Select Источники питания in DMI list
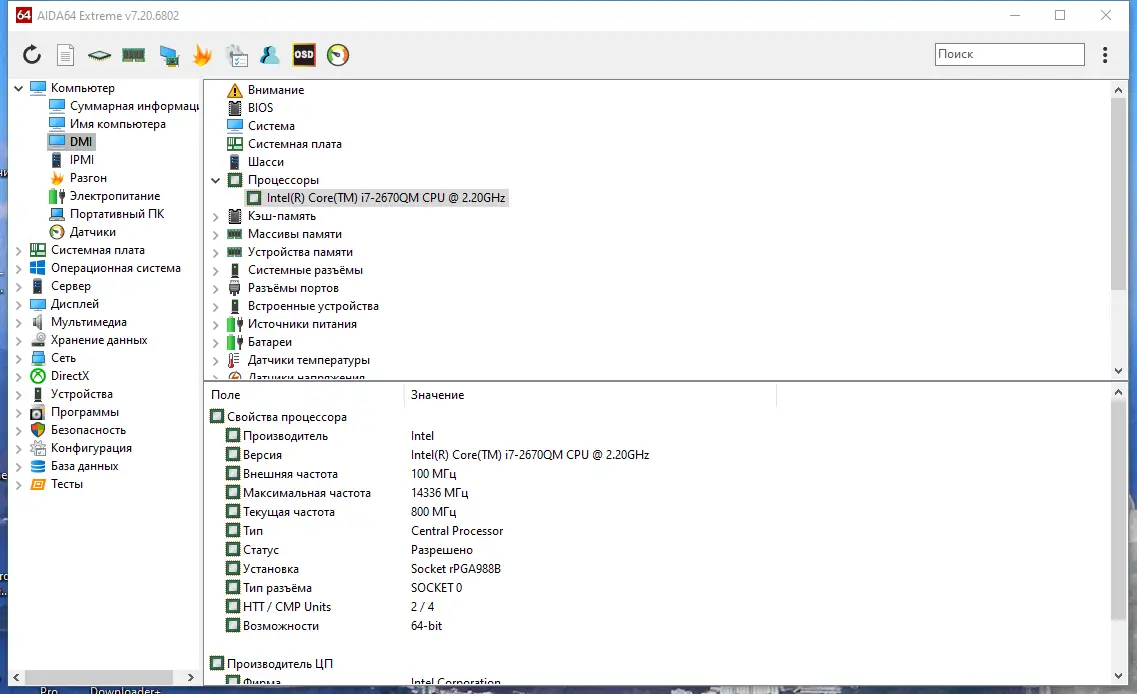 pos(302,324)
